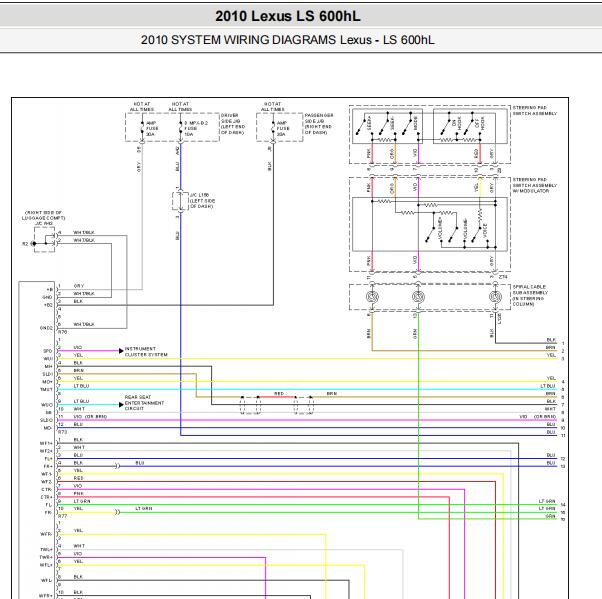Select the 'R76' connector label
This screenshot has width=602, height=599.
coord(63,332)
